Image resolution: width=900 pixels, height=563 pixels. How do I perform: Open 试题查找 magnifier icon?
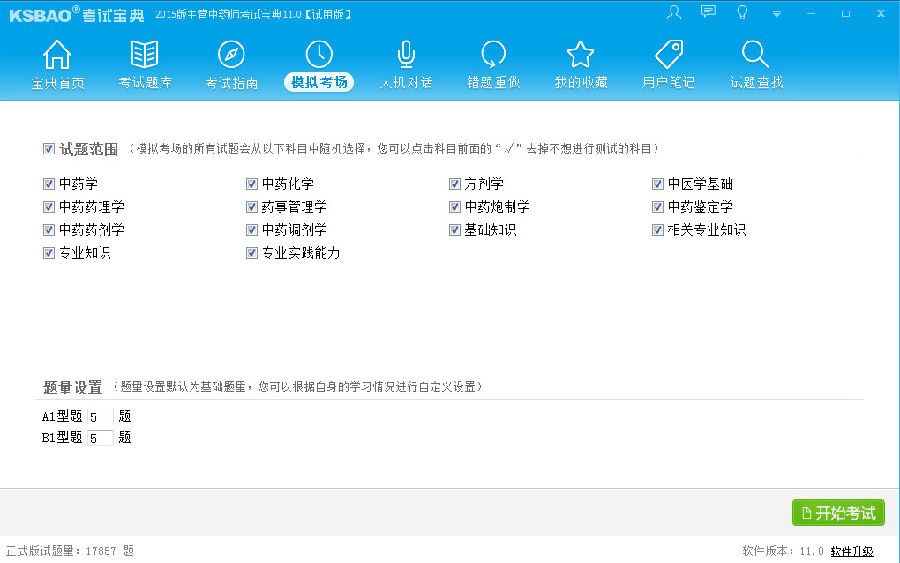(x=755, y=55)
